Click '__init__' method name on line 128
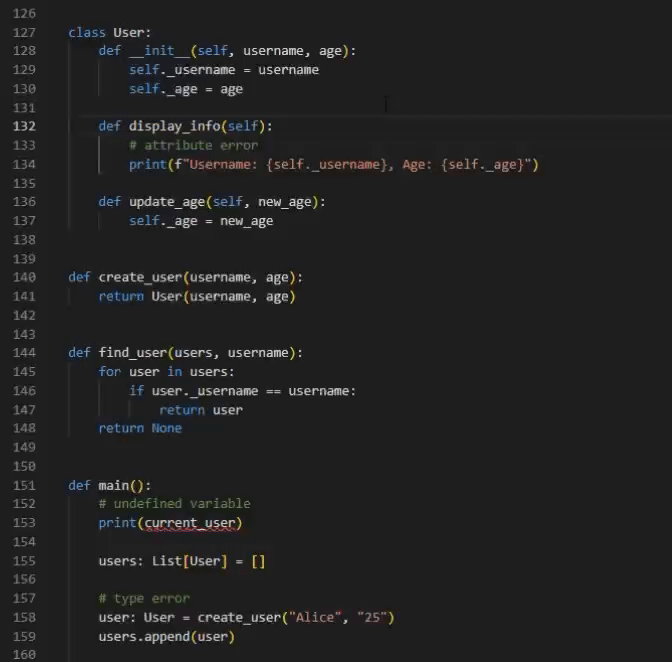672x662 pixels. click(159, 51)
